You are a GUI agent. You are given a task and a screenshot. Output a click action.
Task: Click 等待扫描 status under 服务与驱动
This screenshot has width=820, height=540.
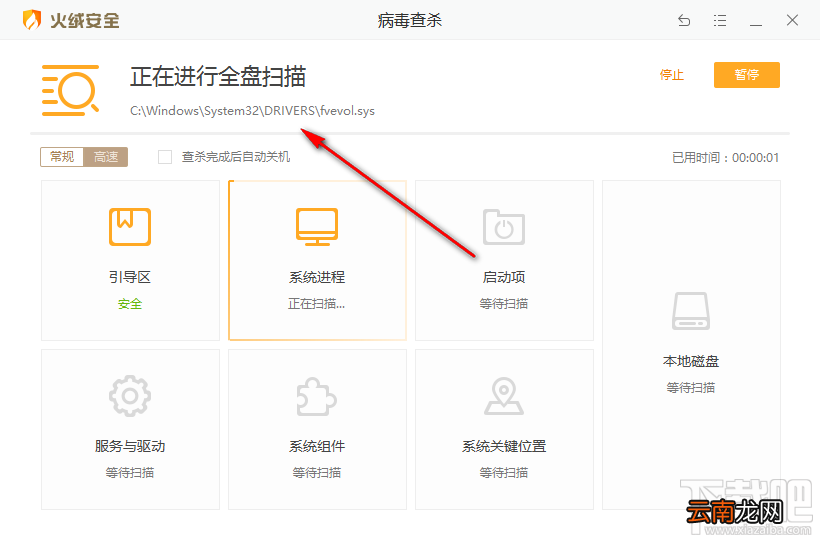130,473
